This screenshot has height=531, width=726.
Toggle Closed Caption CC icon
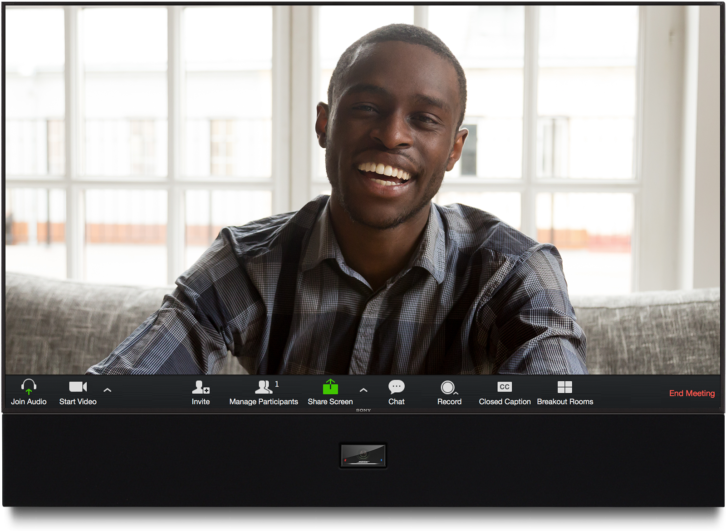(504, 387)
